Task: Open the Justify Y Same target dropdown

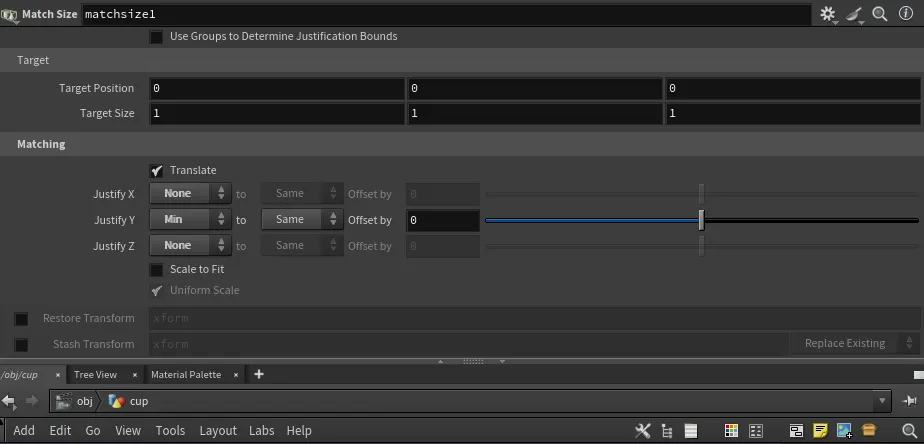Action: point(302,220)
